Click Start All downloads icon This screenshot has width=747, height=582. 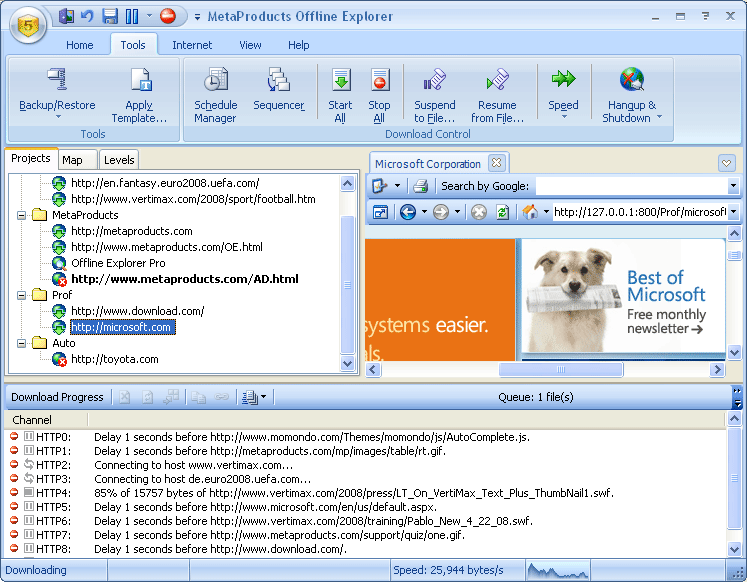coord(340,82)
